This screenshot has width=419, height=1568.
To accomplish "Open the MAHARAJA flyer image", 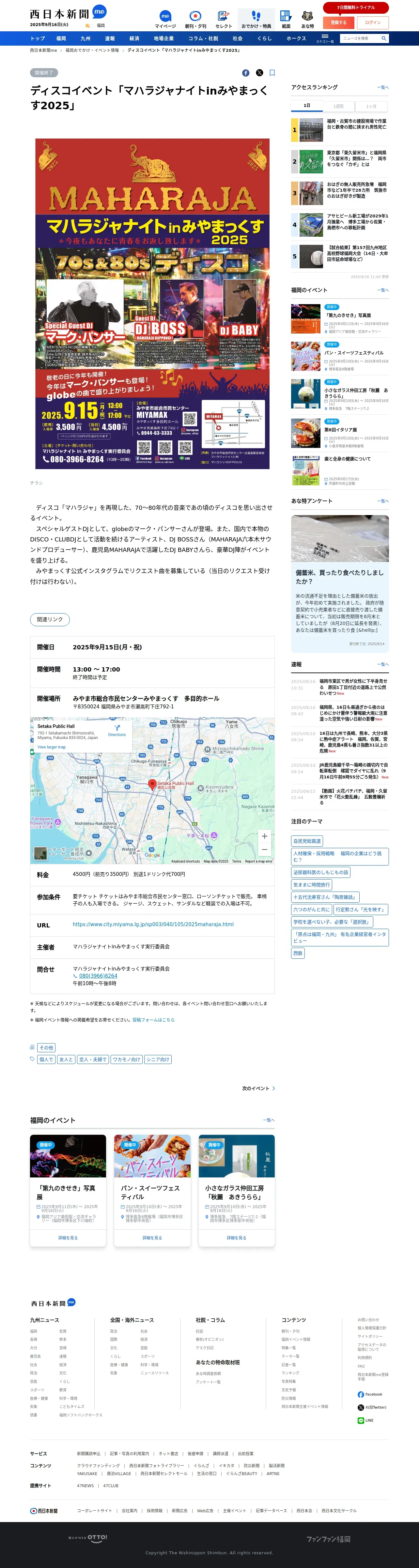I will [152, 304].
